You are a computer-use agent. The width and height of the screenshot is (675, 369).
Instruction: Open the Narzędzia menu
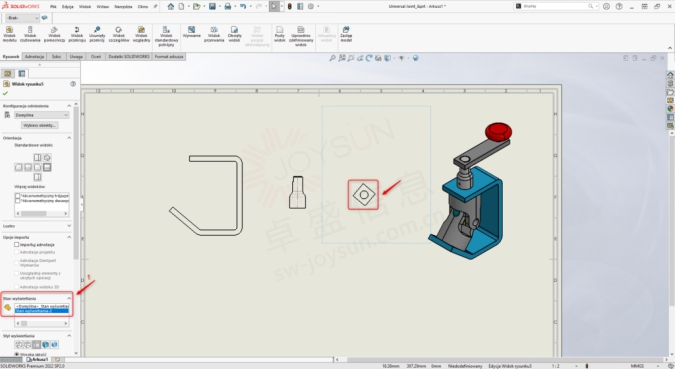pos(123,6)
